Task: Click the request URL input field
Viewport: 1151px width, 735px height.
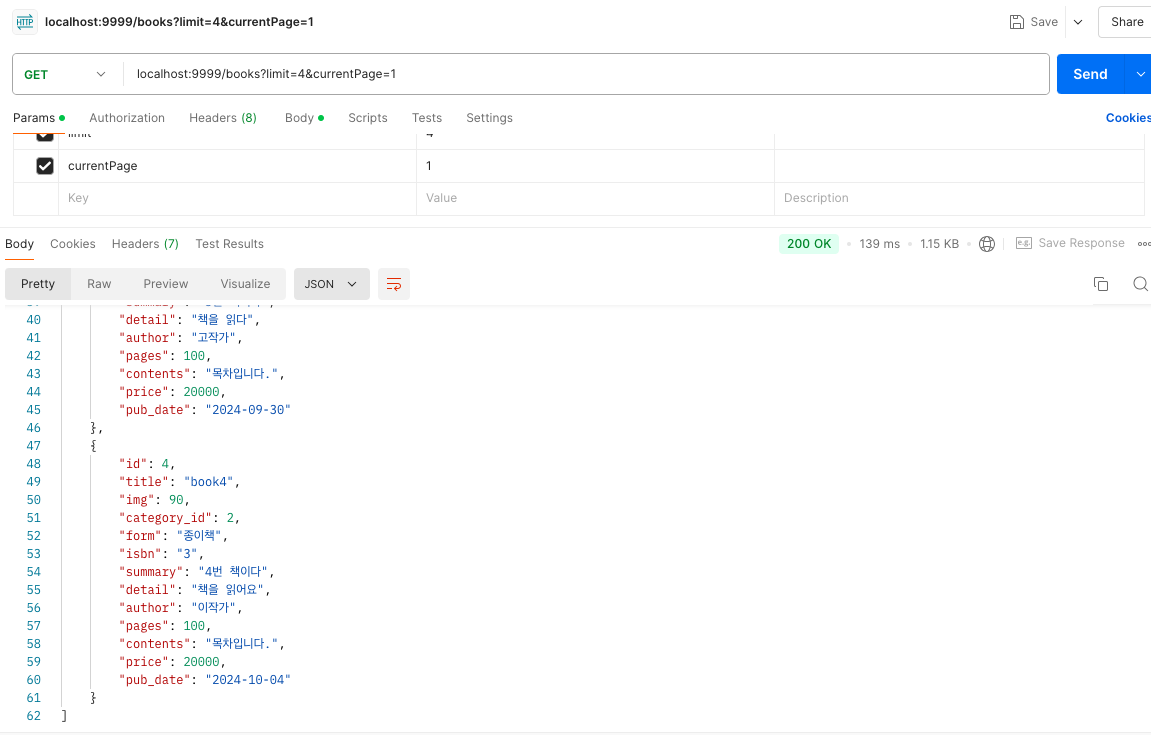Action: tap(586, 74)
